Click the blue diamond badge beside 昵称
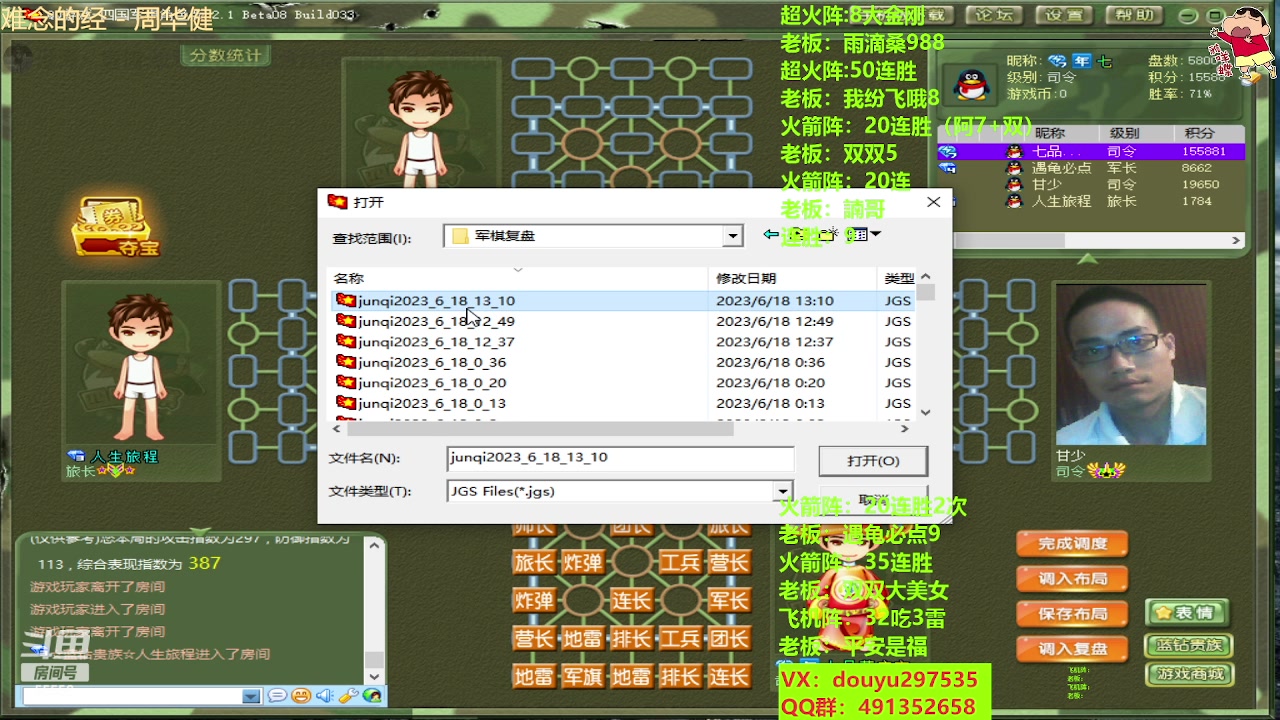This screenshot has height=720, width=1280. click(1057, 61)
